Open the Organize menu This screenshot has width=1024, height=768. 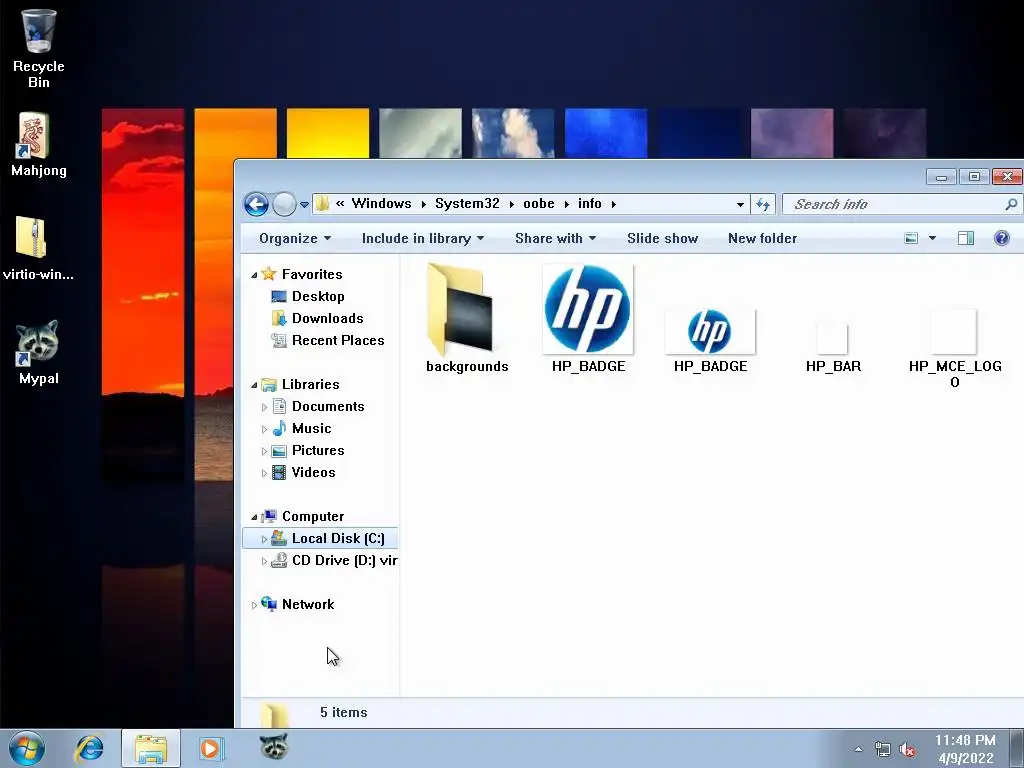pos(295,238)
